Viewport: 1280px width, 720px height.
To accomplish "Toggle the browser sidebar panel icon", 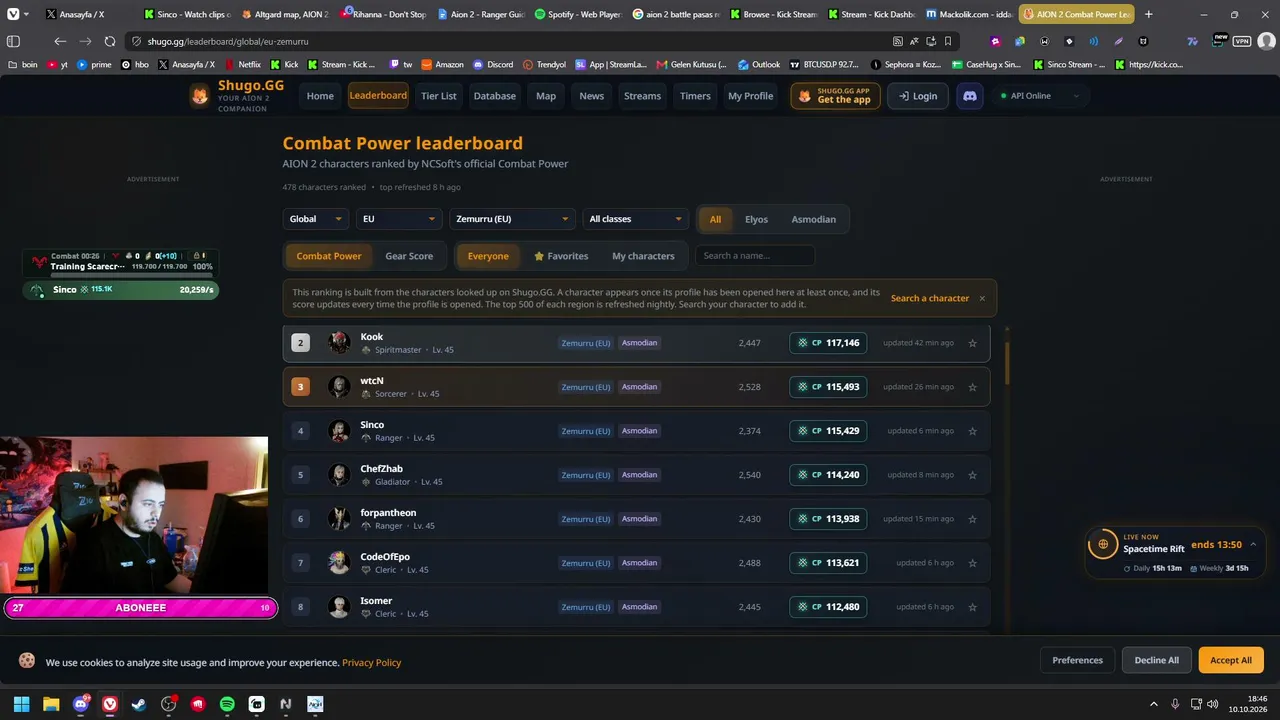I will pyautogui.click(x=13, y=41).
